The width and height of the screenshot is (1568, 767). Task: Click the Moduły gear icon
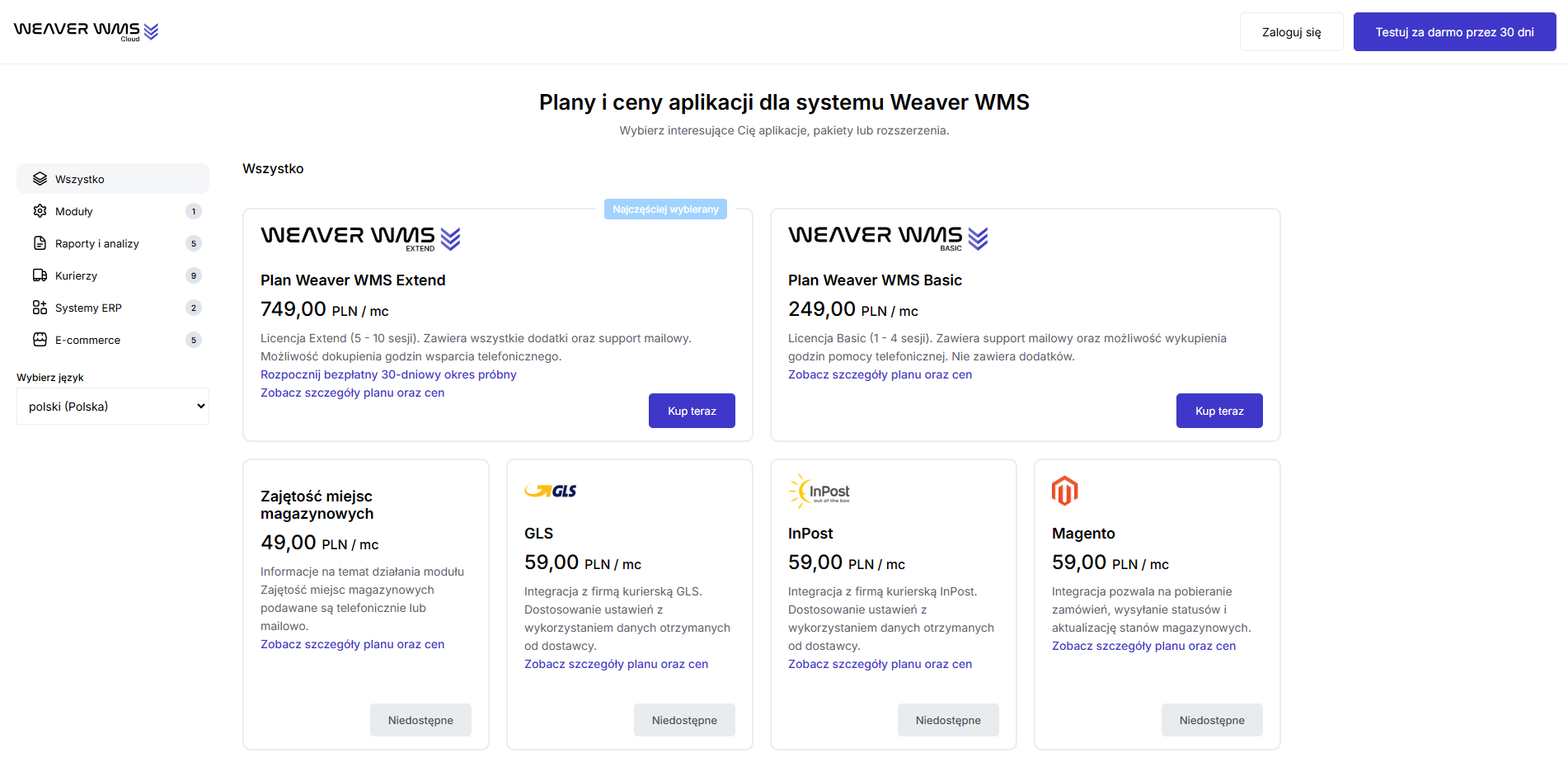coord(40,211)
